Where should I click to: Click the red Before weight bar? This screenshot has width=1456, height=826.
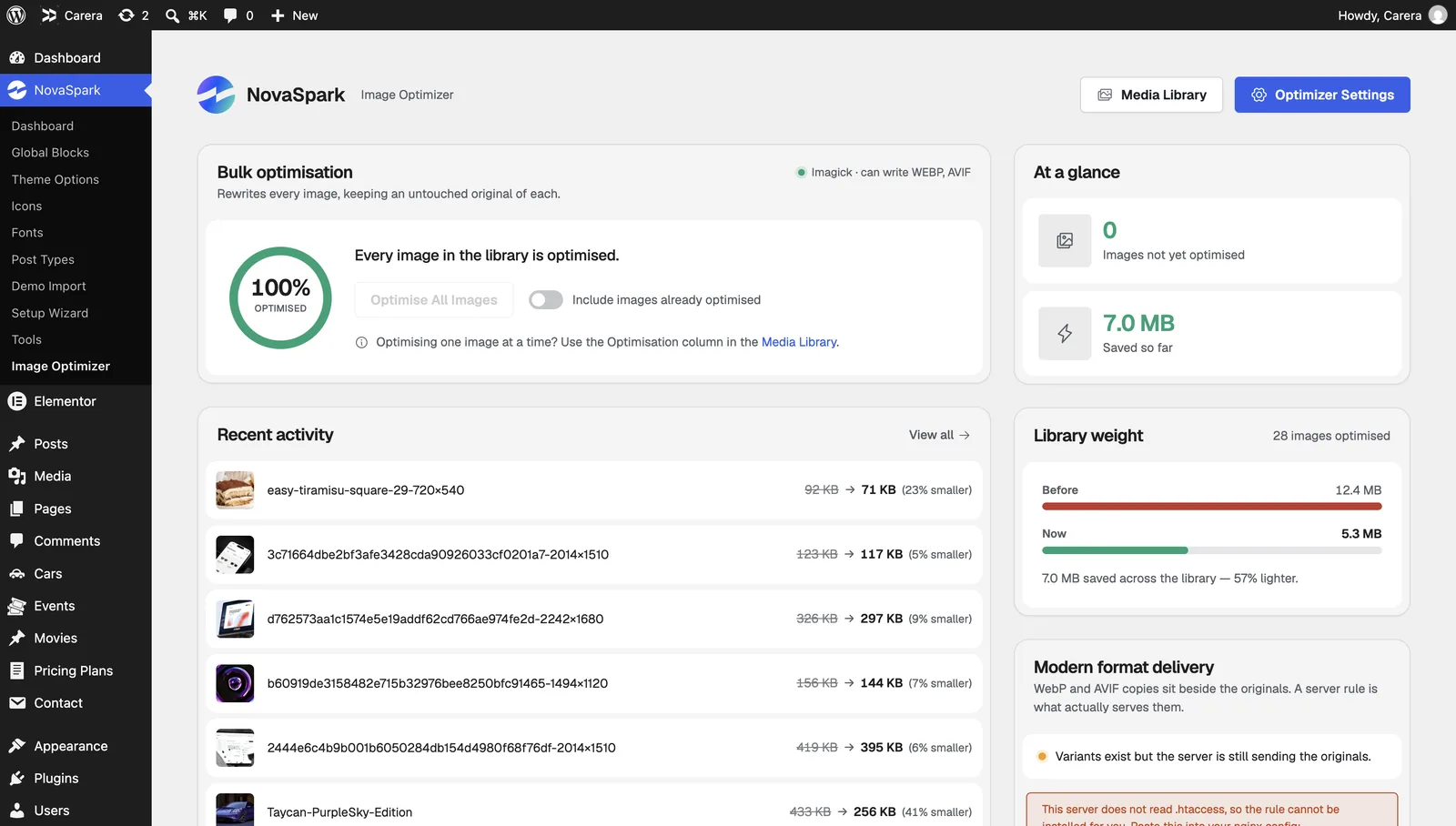[x=1212, y=507]
